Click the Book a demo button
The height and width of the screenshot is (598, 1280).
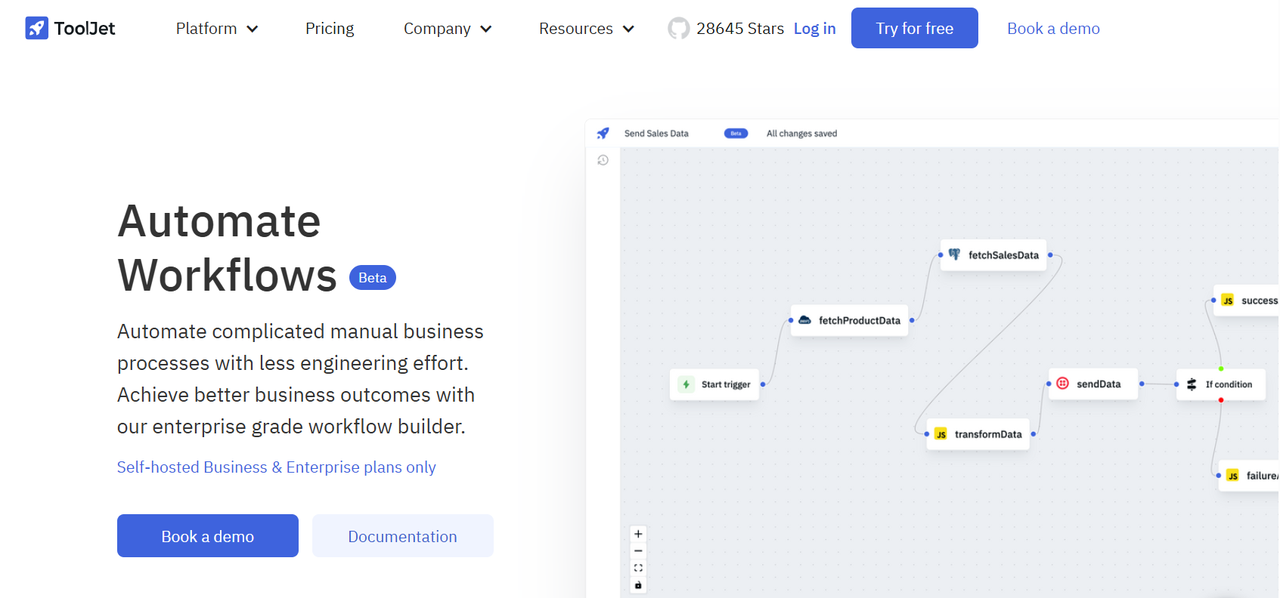click(x=207, y=535)
